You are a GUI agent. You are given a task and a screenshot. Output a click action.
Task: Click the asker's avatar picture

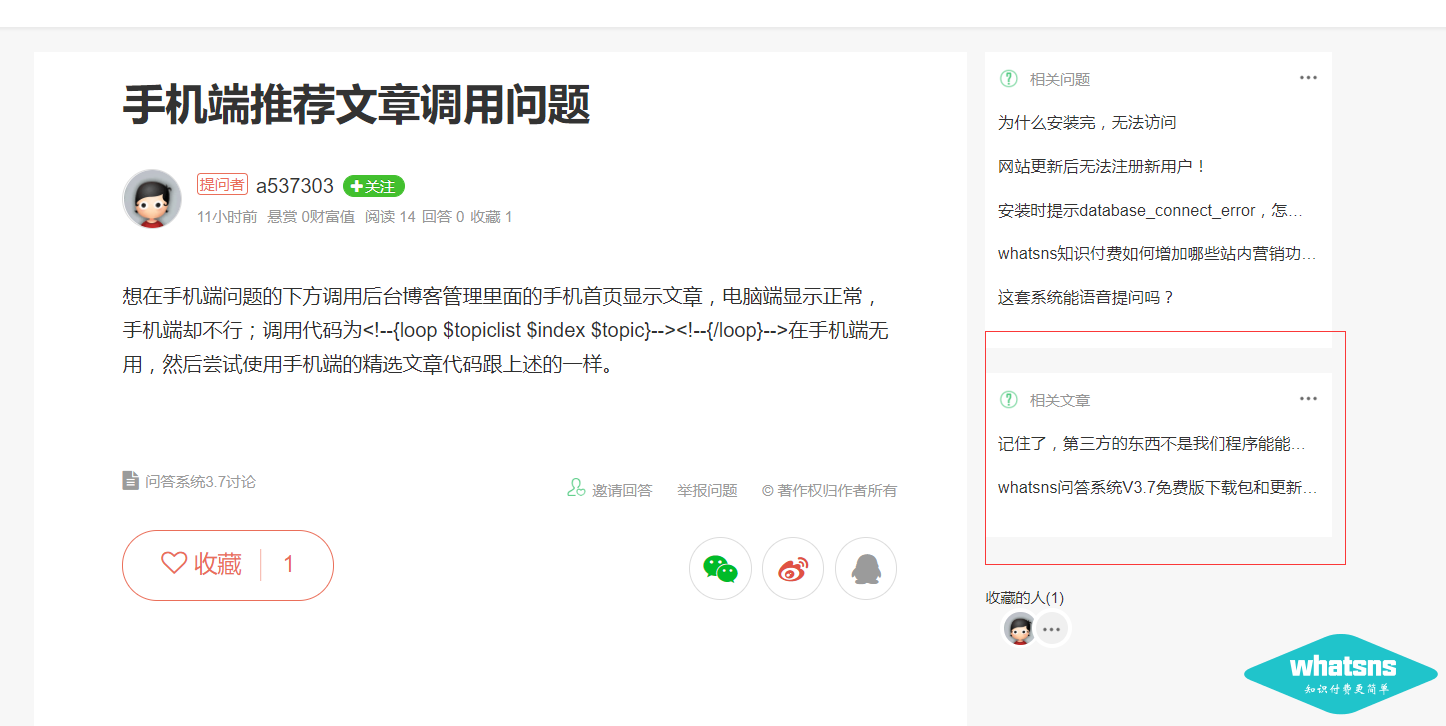[x=152, y=199]
